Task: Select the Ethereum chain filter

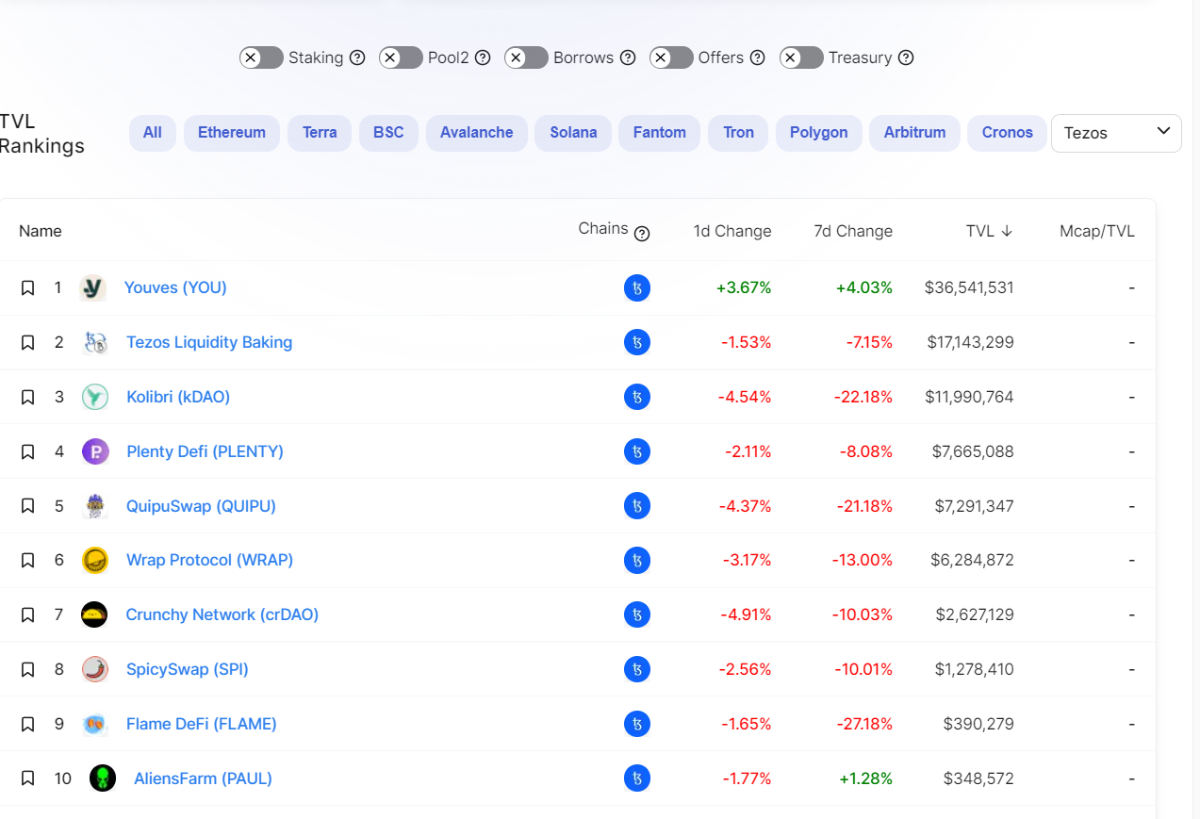Action: (232, 133)
